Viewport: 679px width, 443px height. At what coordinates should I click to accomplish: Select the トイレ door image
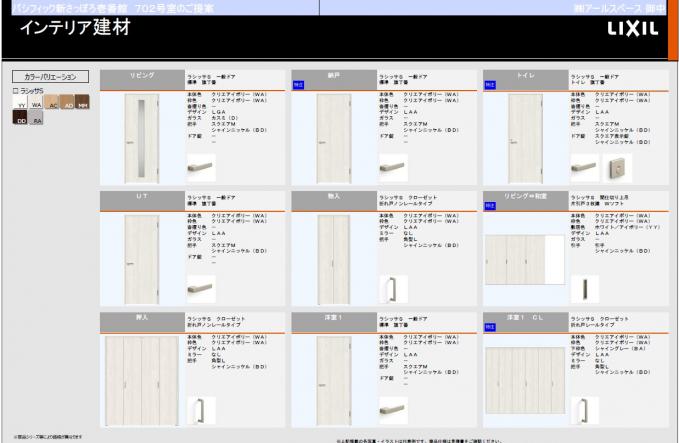(525, 139)
